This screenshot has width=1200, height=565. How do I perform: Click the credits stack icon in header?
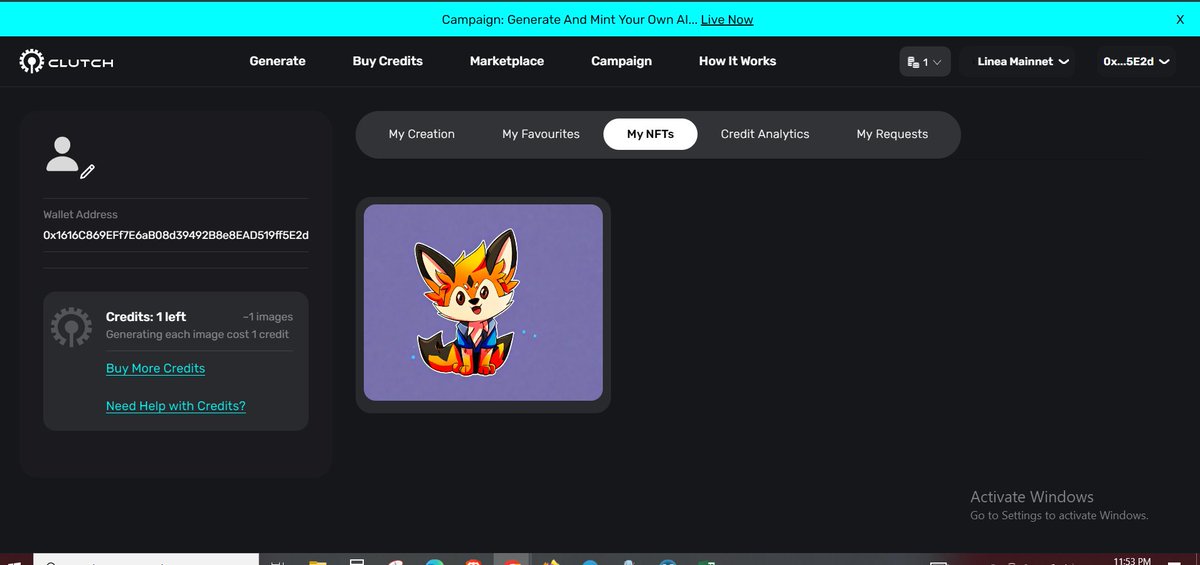pyautogui.click(x=913, y=62)
